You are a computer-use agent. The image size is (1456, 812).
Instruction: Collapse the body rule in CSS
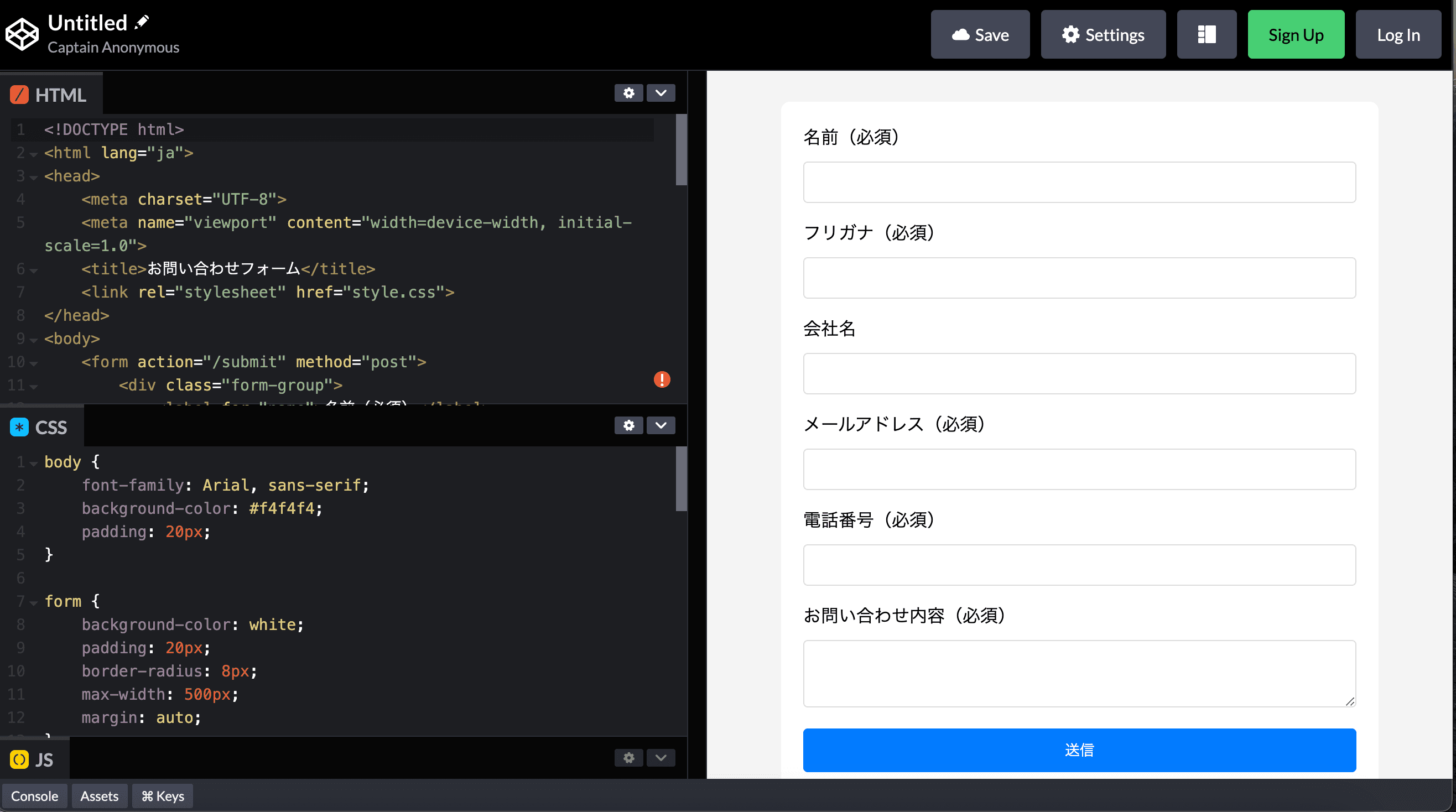click(x=34, y=464)
